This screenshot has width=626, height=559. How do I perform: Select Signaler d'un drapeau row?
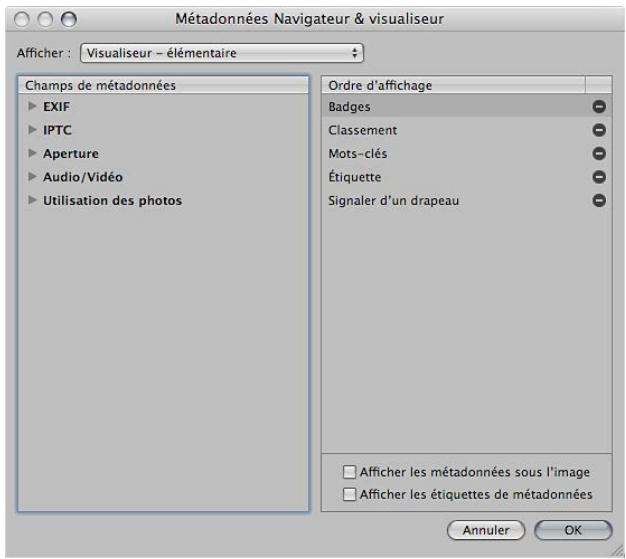pyautogui.click(x=466, y=200)
